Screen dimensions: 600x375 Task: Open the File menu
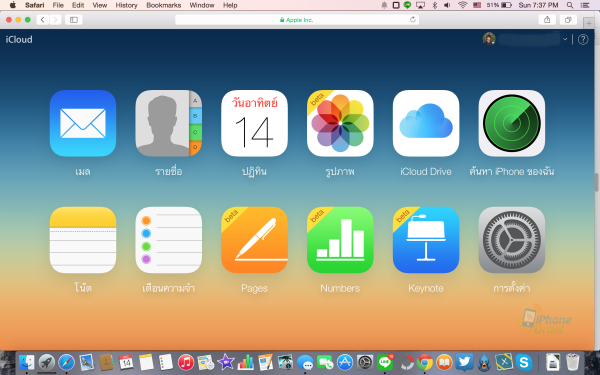(58, 5)
